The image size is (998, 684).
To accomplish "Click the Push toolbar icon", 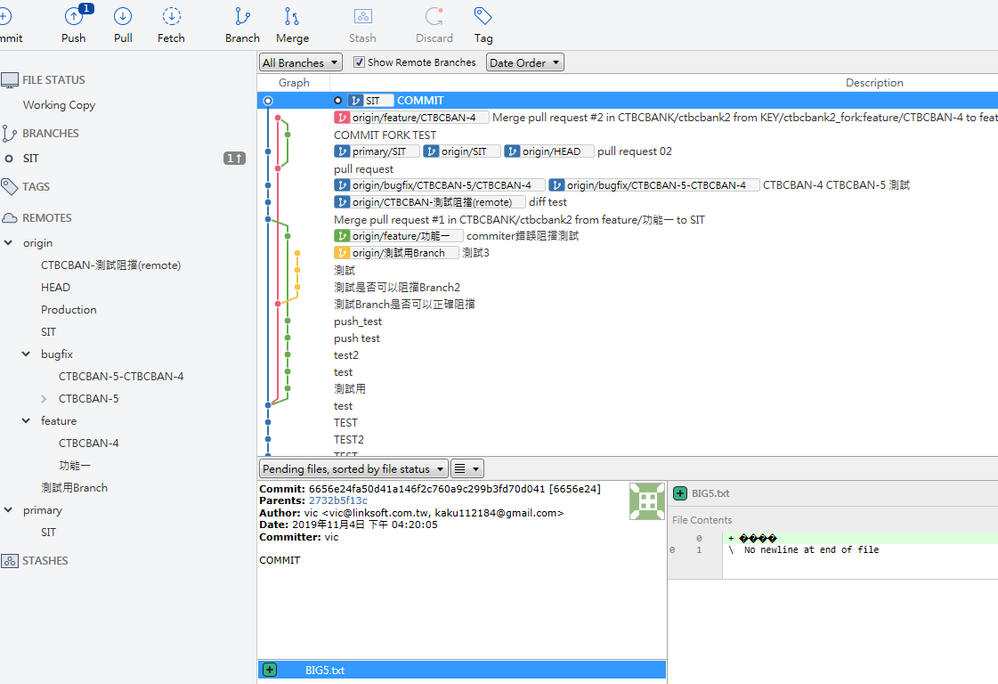I will point(74,17).
